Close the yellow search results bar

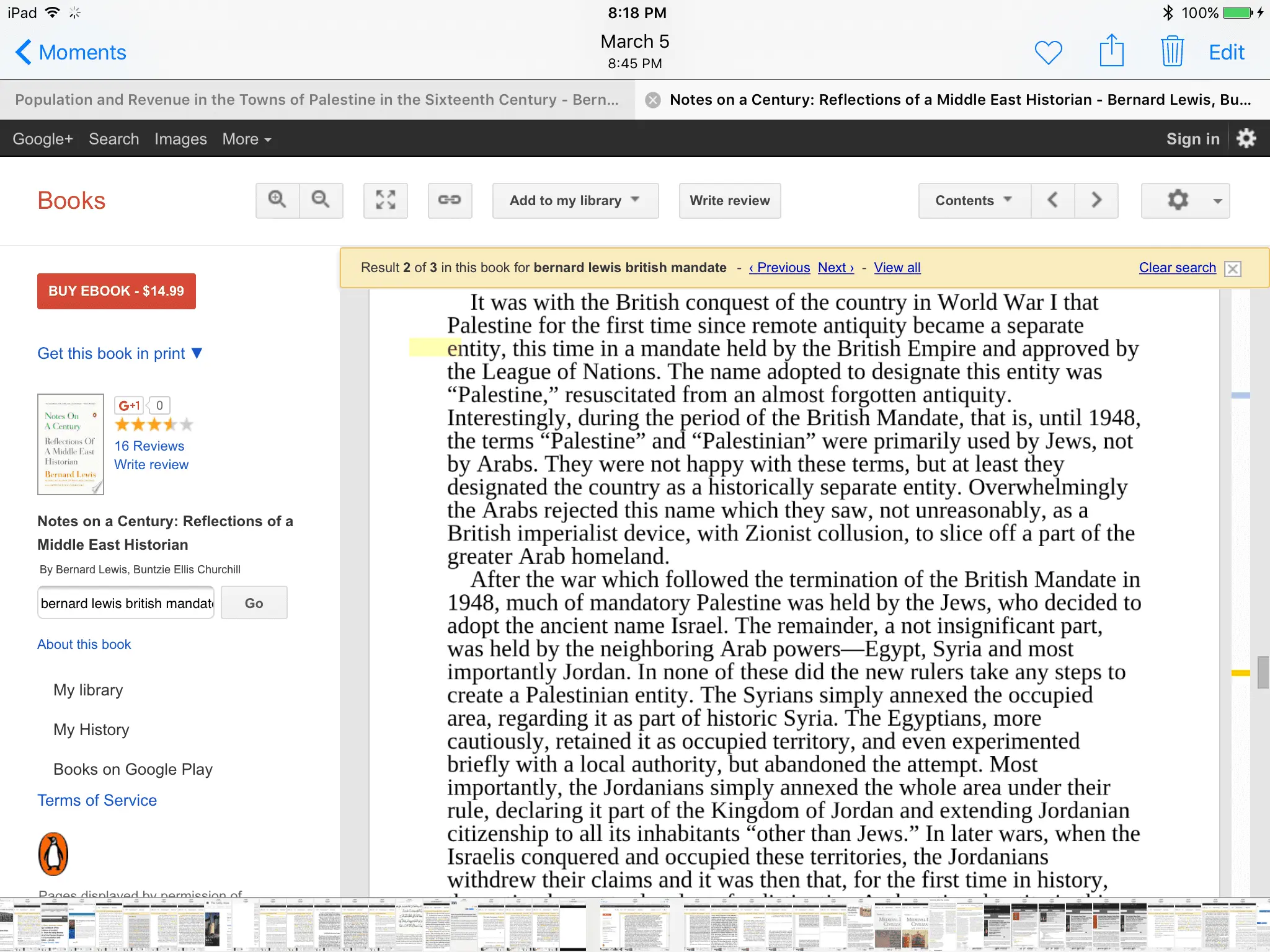coord(1233,268)
